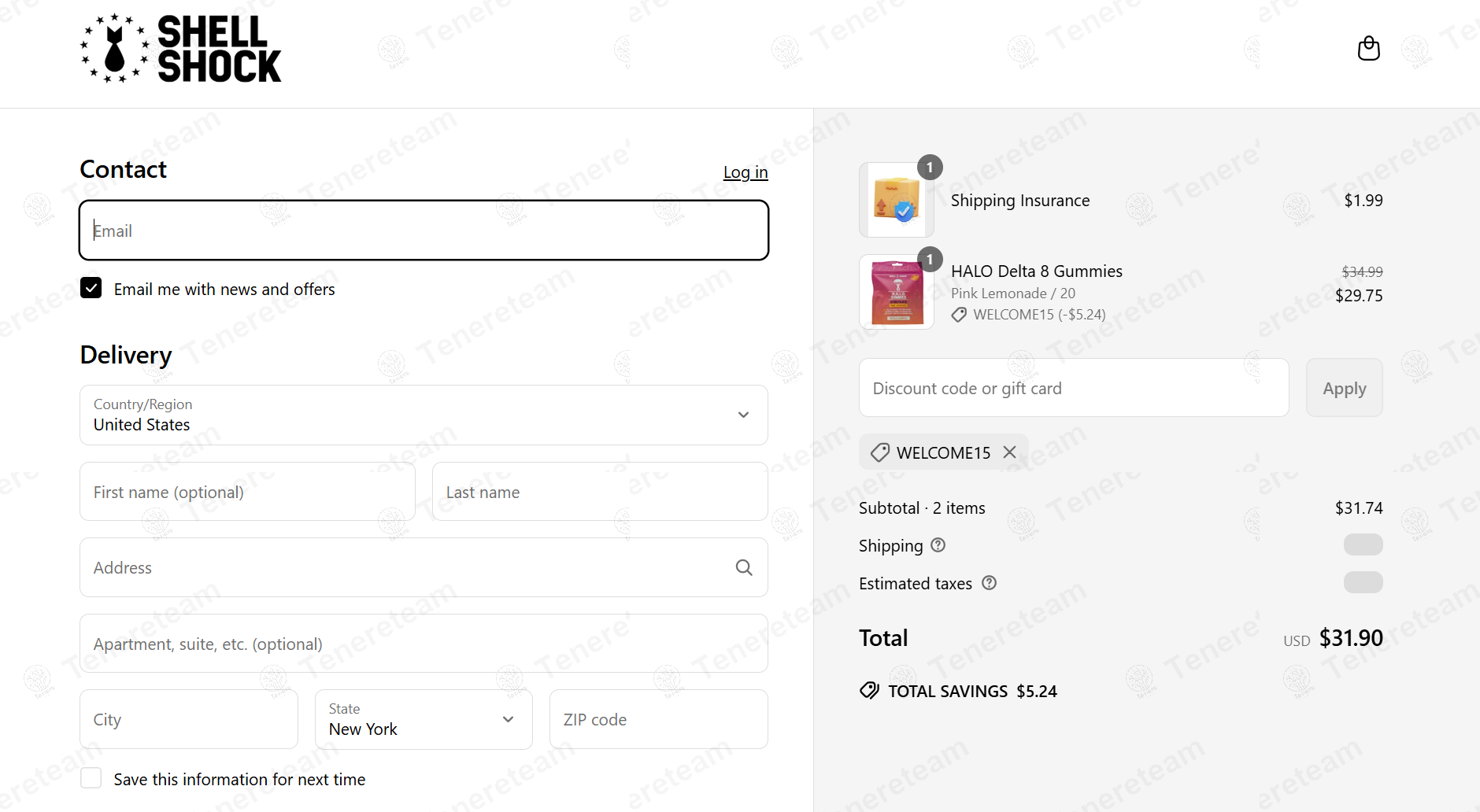Click the WELCOME15 applied tag icon
Screen dimensions: 1480x812
(879, 452)
